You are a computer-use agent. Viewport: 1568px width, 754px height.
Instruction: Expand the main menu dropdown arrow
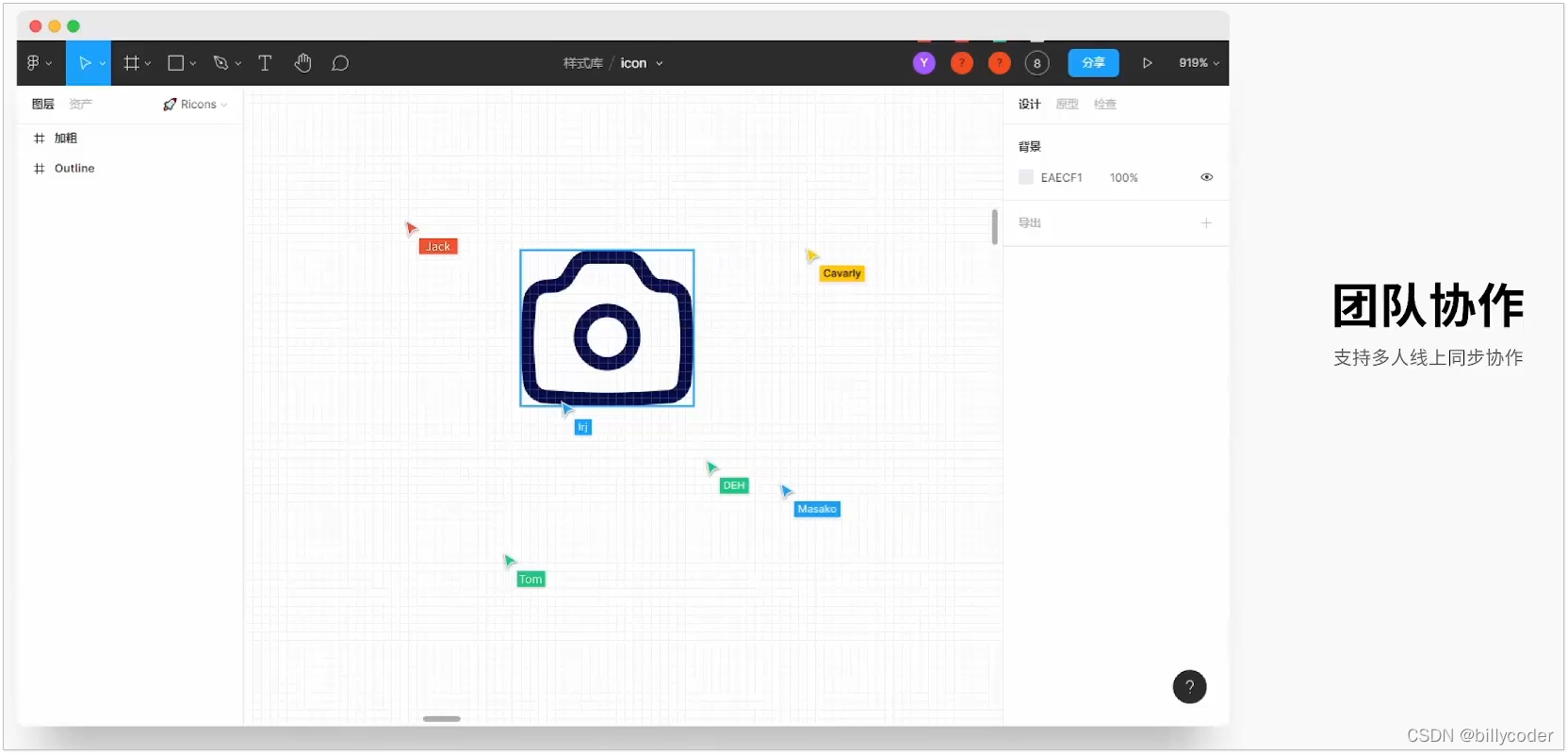click(49, 64)
